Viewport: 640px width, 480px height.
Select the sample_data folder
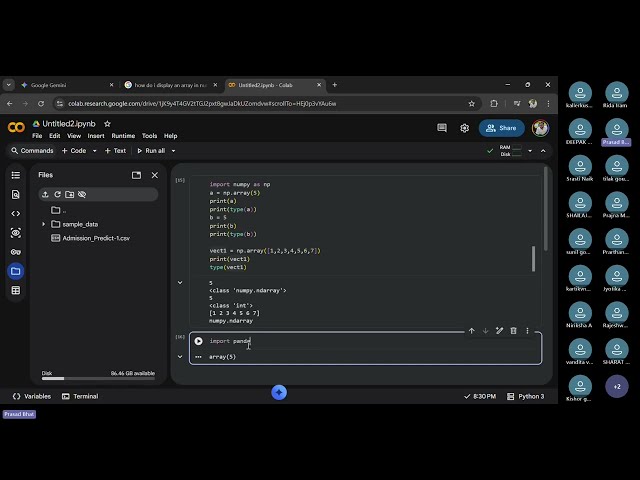80,224
